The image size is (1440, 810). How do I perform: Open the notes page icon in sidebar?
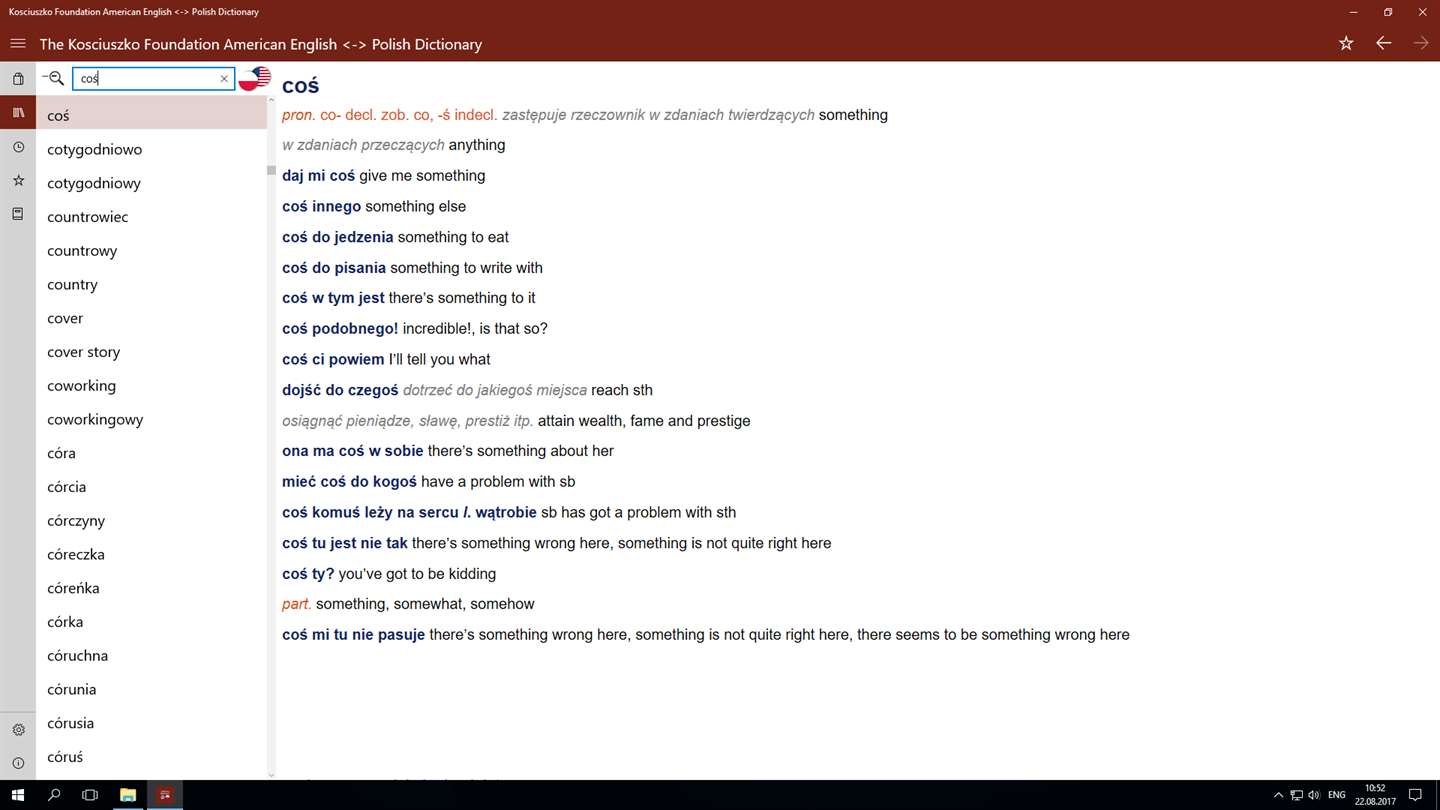18,214
